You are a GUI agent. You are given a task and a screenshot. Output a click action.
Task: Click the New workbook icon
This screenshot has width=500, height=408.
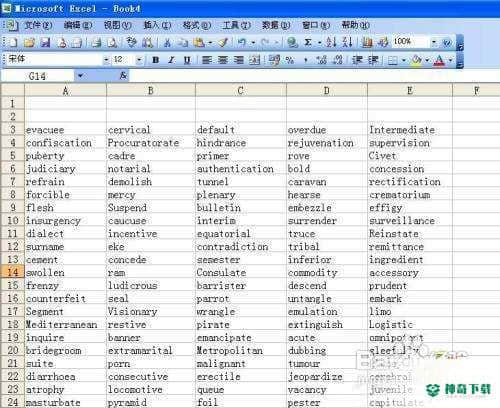click(14, 42)
